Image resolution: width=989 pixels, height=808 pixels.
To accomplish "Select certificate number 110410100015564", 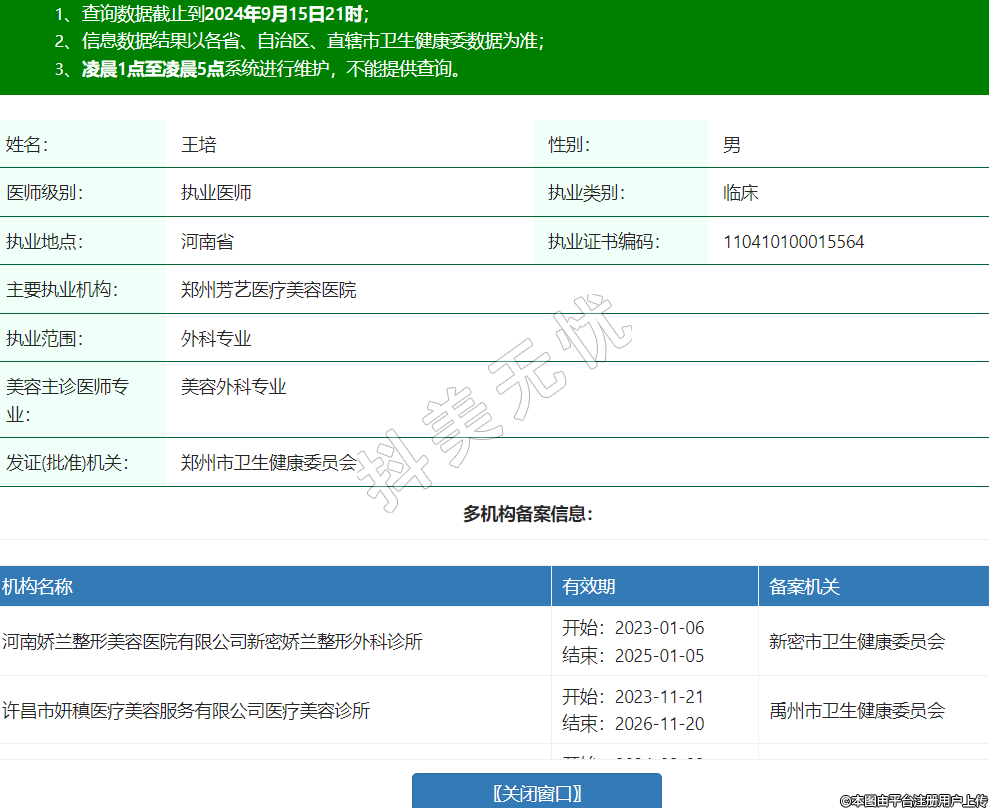I will pyautogui.click(x=794, y=242).
